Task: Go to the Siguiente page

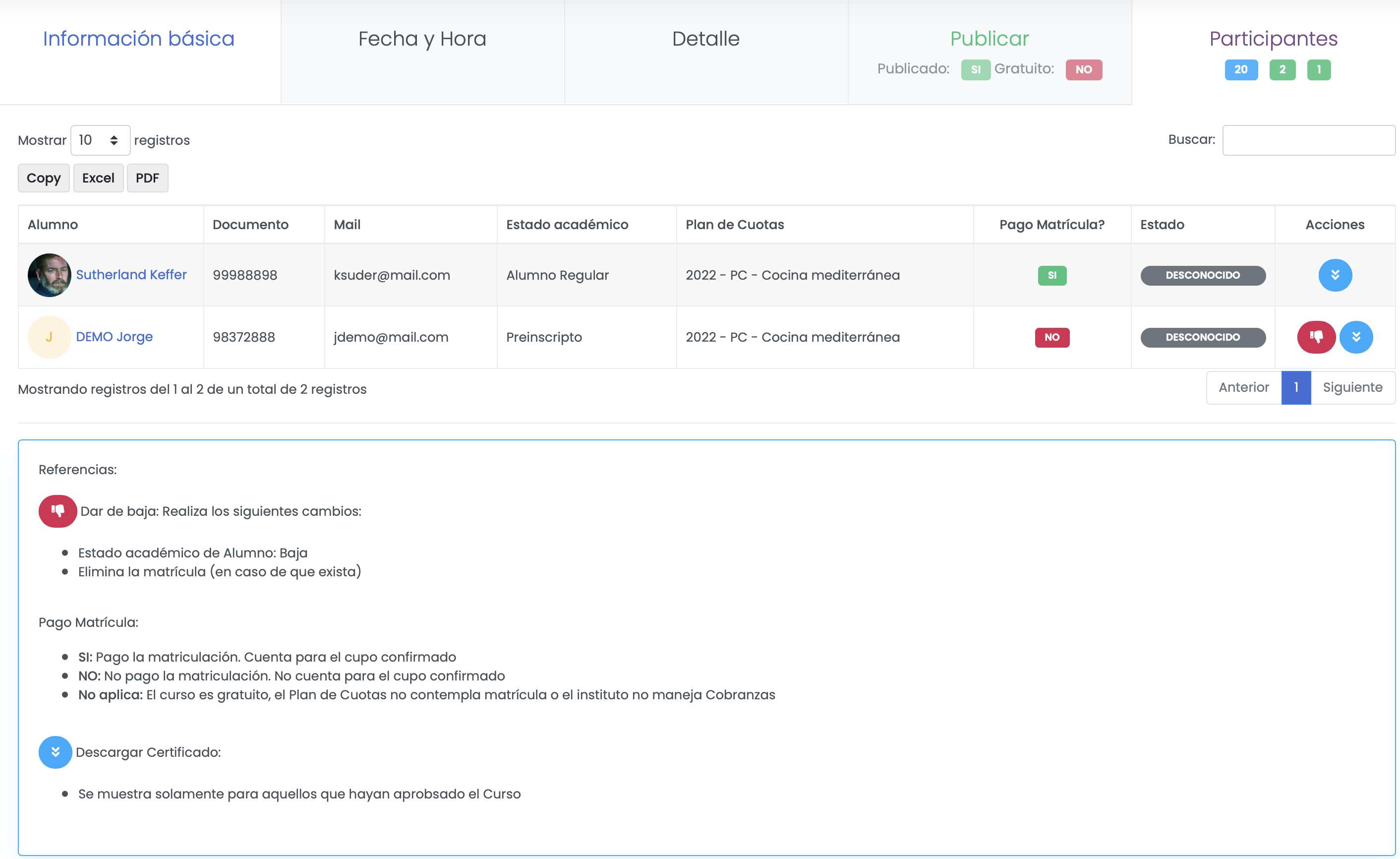Action: click(x=1352, y=388)
